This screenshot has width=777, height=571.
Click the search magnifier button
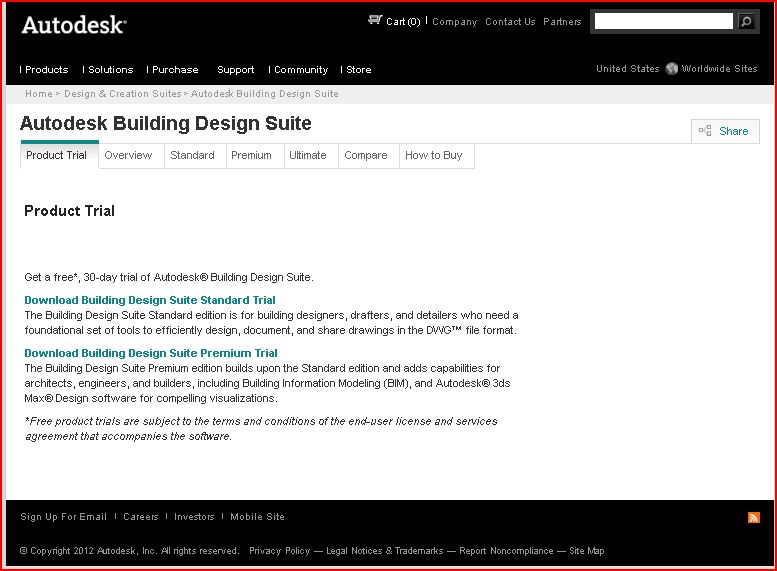746,21
